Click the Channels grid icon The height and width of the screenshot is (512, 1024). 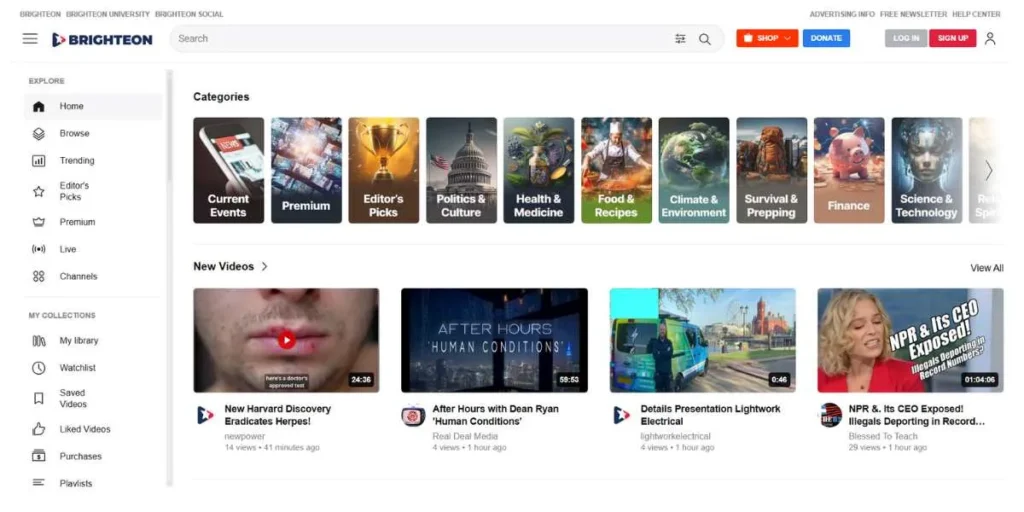(39, 276)
